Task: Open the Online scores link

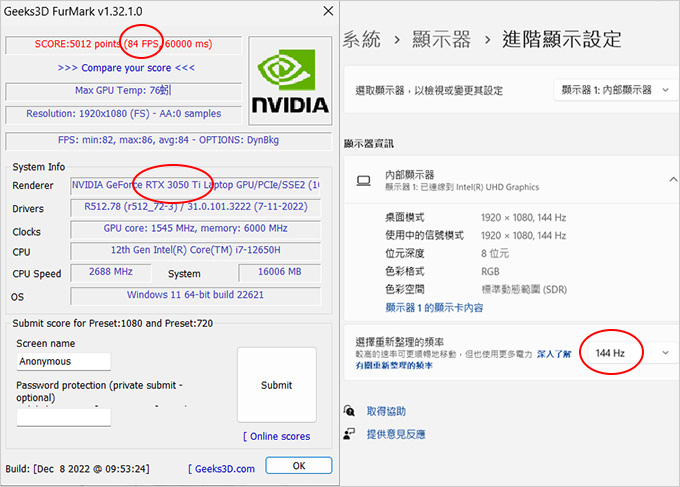Action: pyautogui.click(x=277, y=436)
